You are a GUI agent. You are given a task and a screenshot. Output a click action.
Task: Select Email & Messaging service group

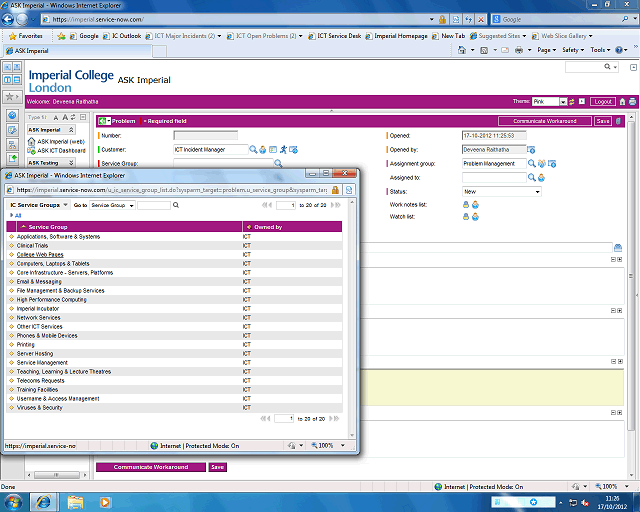click(x=39, y=281)
